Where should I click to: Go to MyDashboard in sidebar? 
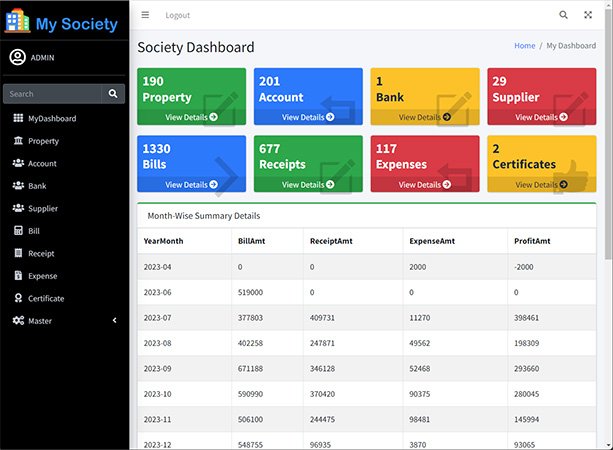(x=51, y=119)
